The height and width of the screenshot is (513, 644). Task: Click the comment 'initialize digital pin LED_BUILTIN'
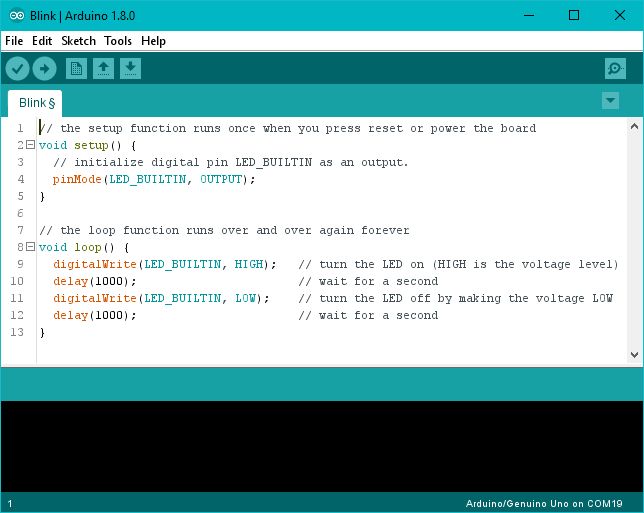click(193, 163)
